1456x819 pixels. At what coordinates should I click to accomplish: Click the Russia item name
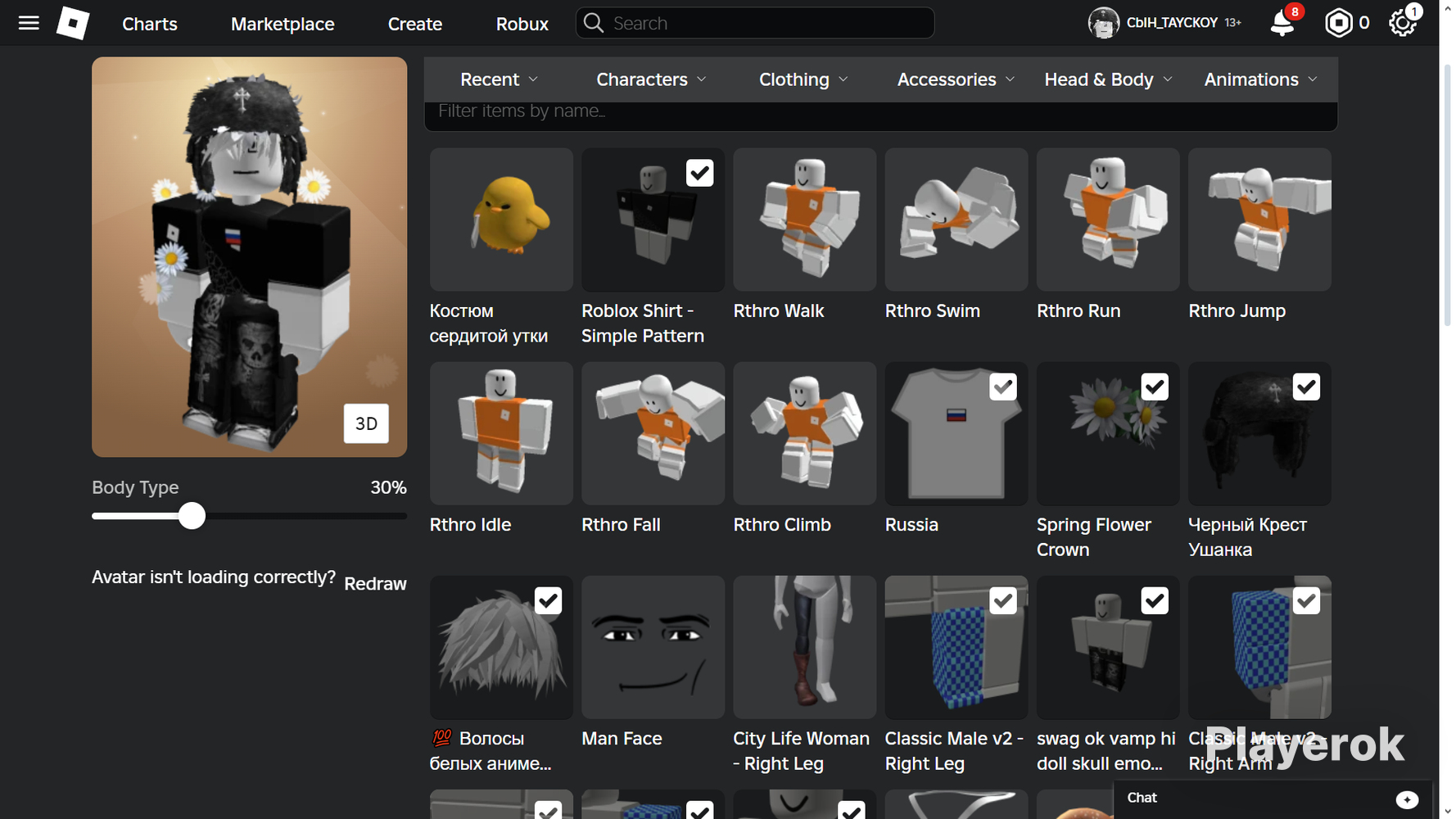pos(911,525)
